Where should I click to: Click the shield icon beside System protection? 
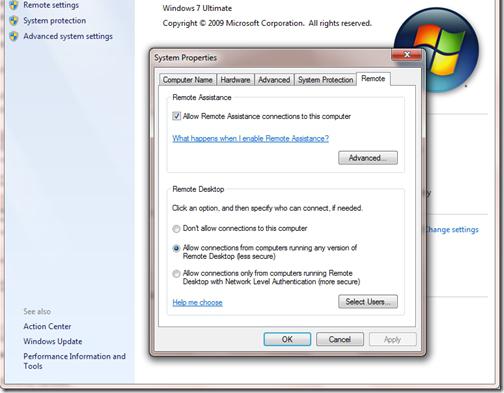14,21
